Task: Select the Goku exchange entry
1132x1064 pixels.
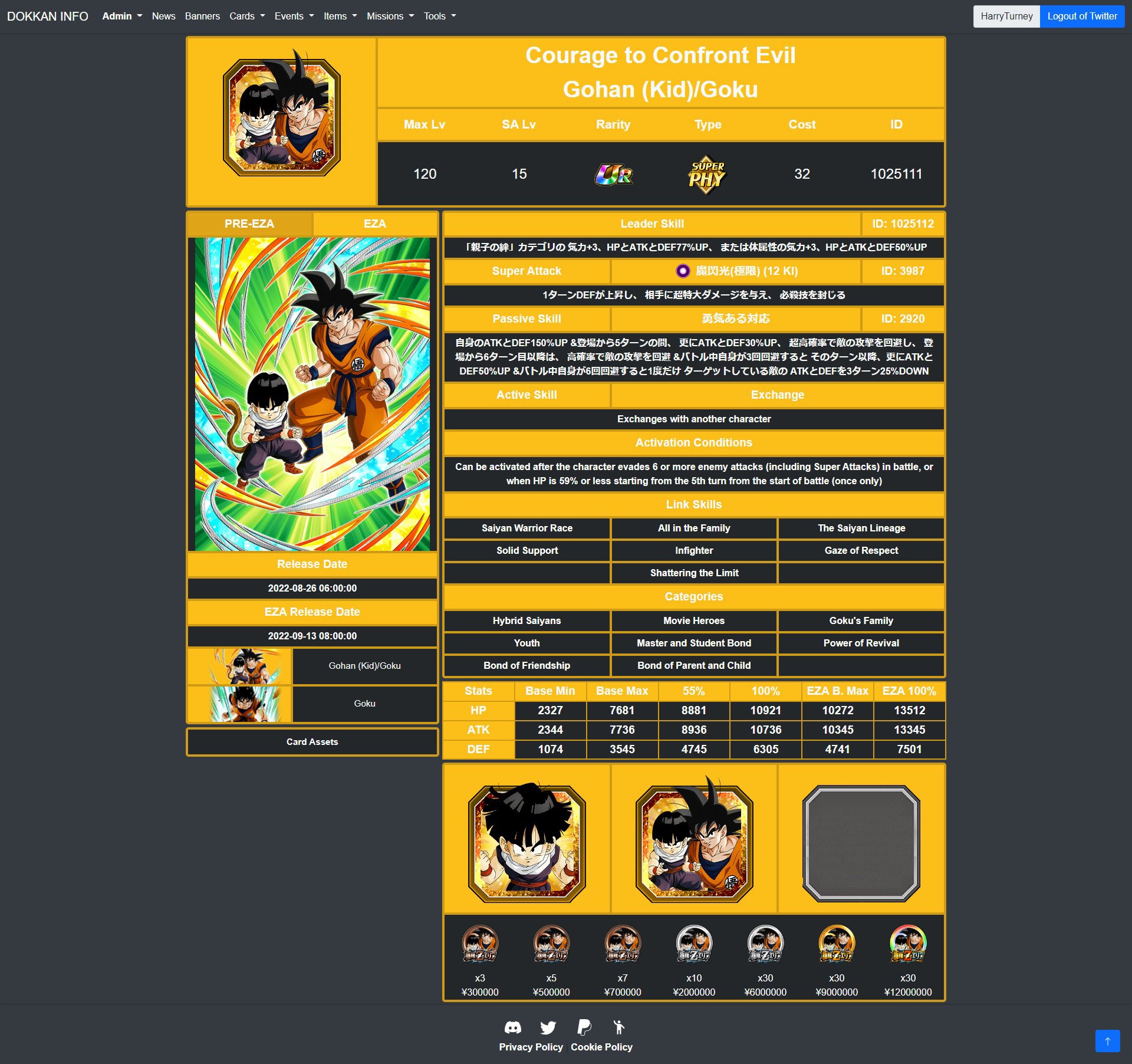Action: [364, 704]
